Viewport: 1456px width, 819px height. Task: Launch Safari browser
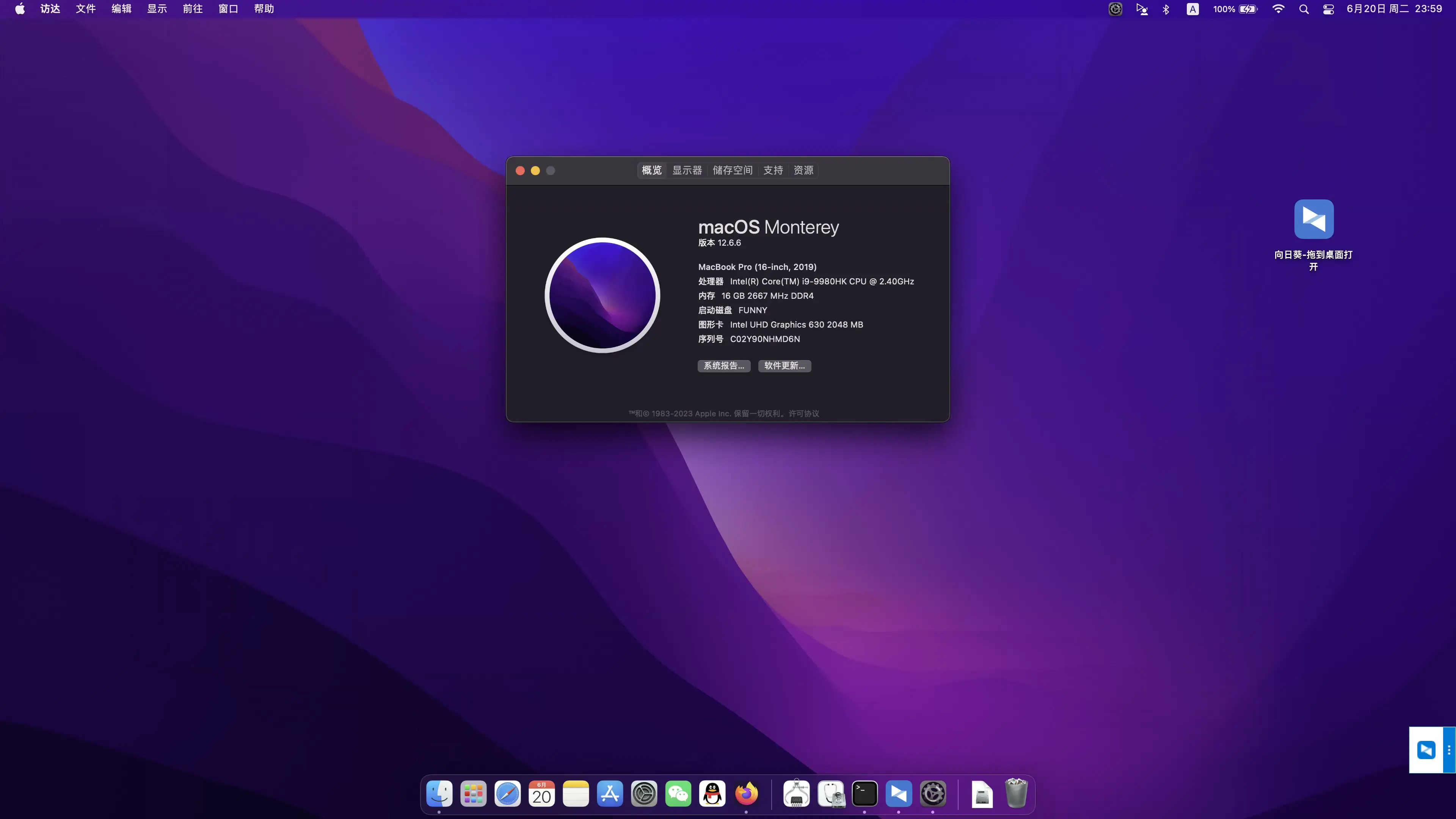point(508,794)
